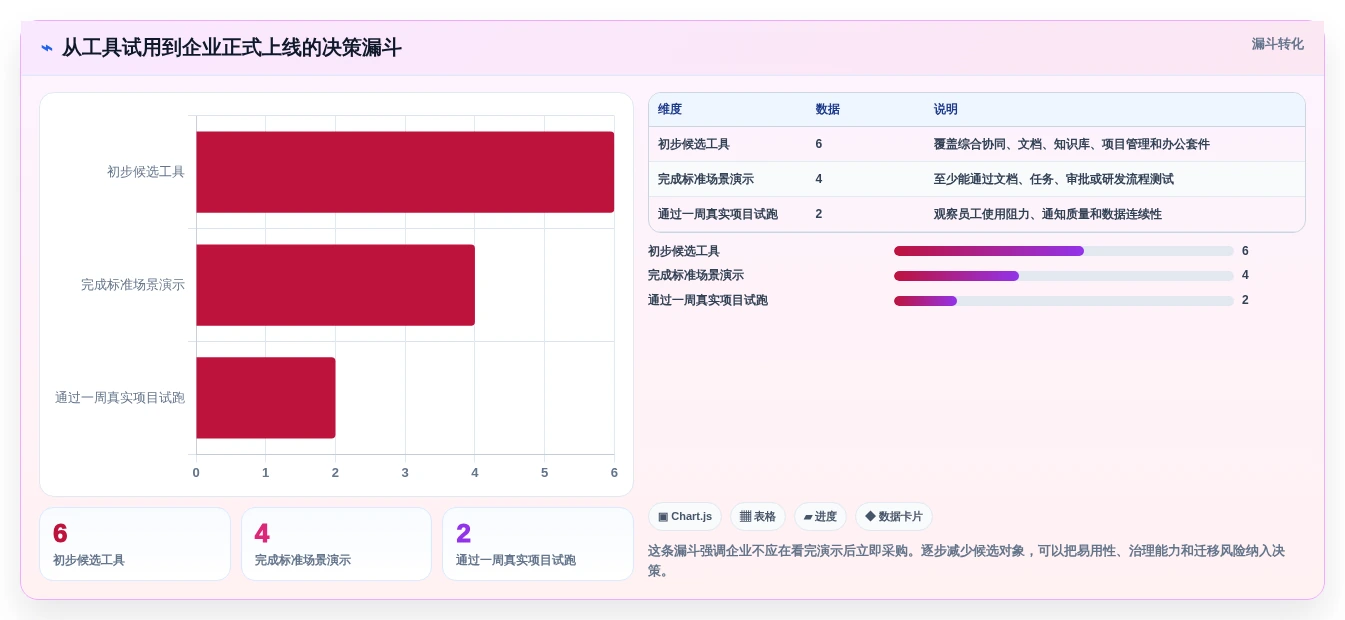1345x620 pixels.
Task: Click the title 从工具试用到企业正式上线的决策漏斗
Action: point(232,48)
